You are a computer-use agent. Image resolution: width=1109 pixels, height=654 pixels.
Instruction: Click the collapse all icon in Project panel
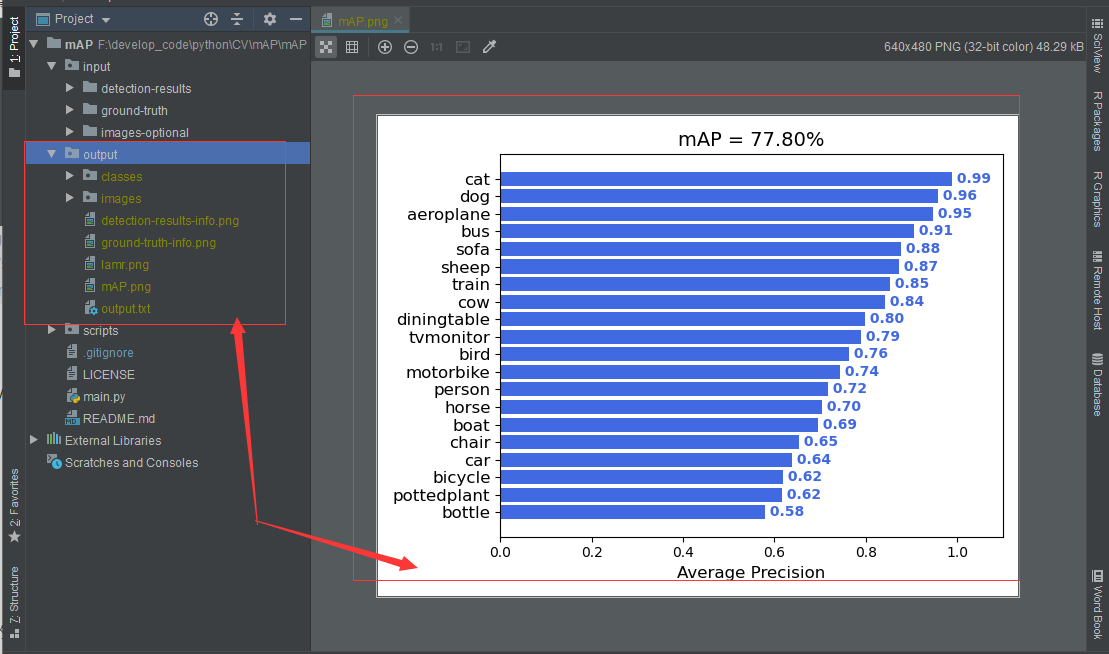(x=237, y=19)
